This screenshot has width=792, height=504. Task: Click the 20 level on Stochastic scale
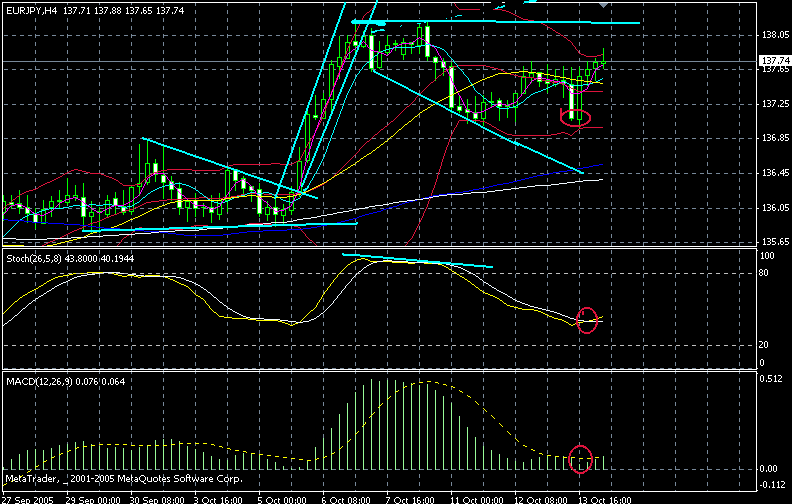[764, 344]
